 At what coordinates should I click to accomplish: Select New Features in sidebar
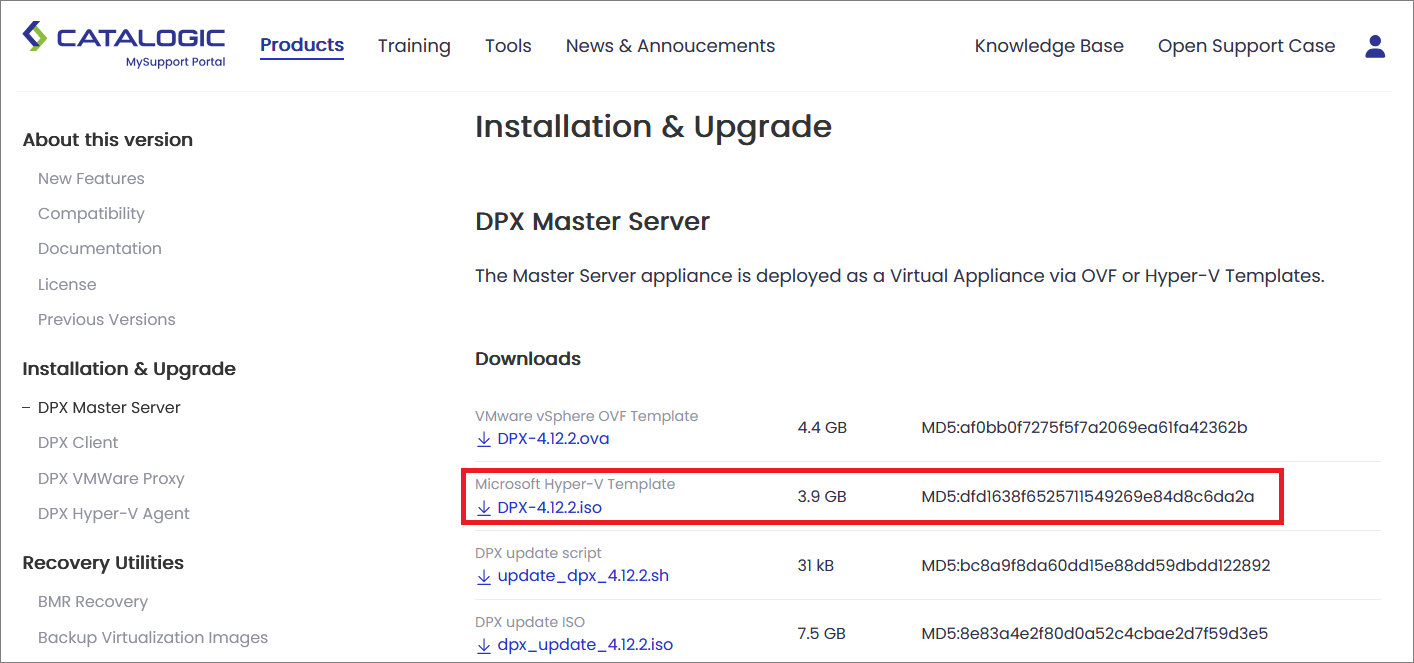91,179
